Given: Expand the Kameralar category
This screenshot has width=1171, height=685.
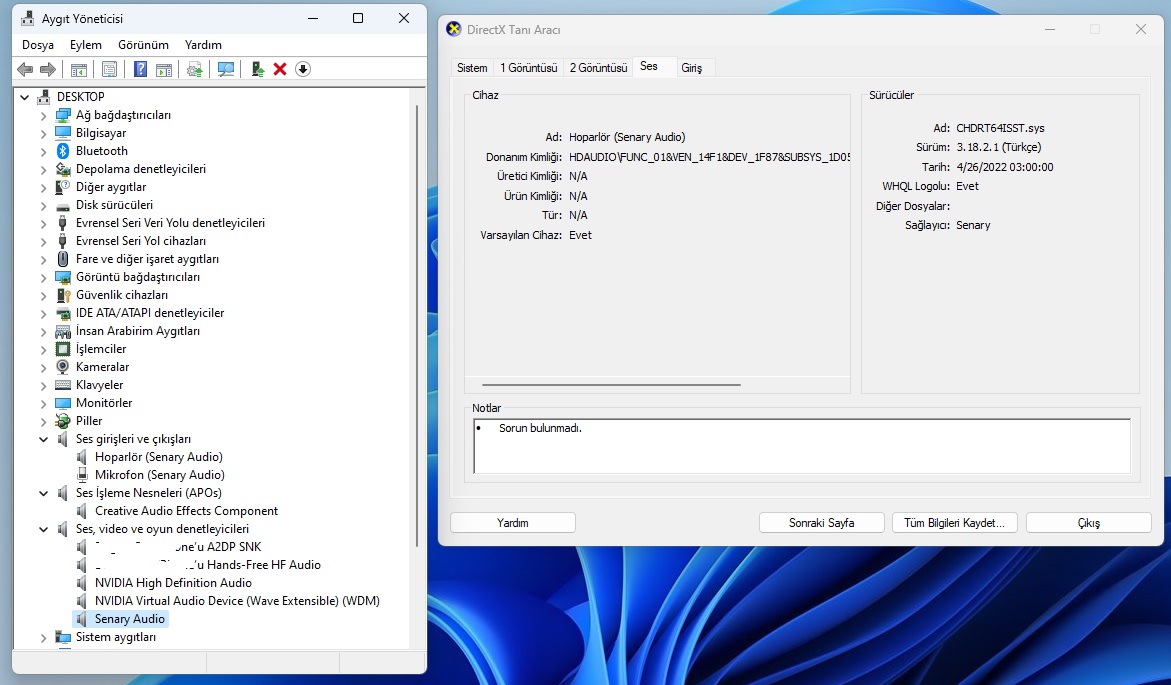Looking at the screenshot, I should [43, 367].
